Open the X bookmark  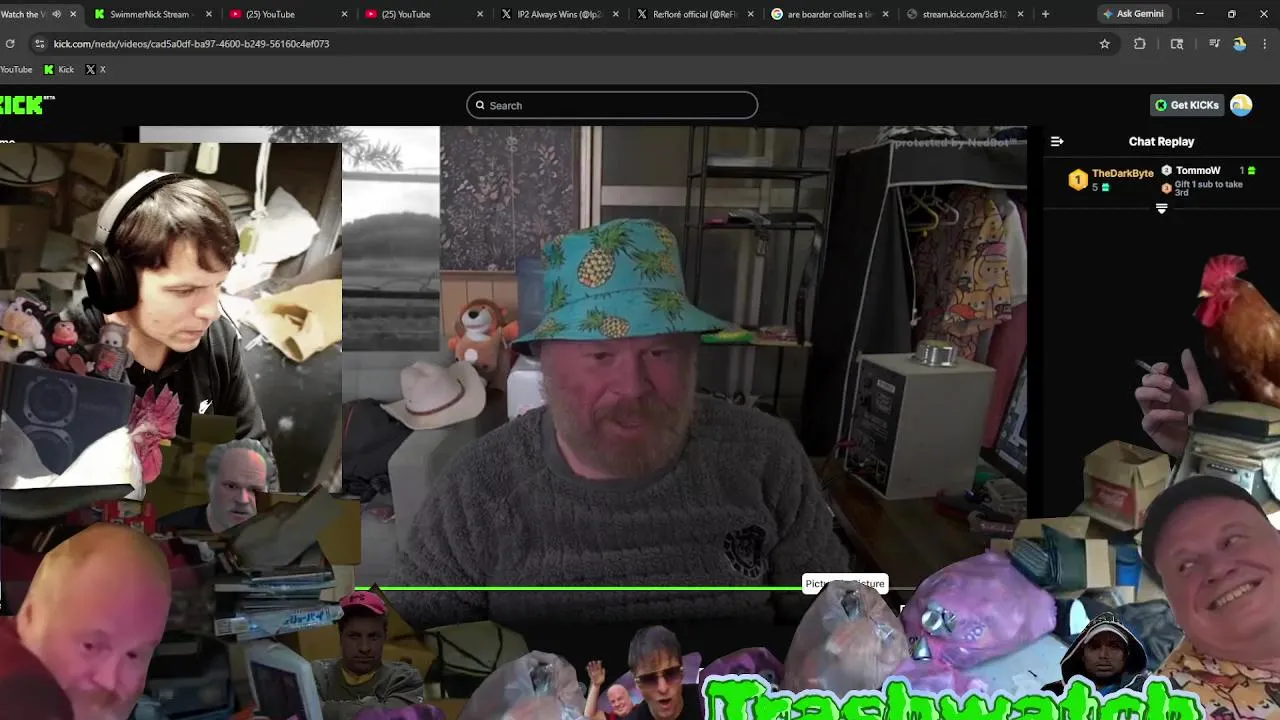tap(95, 69)
